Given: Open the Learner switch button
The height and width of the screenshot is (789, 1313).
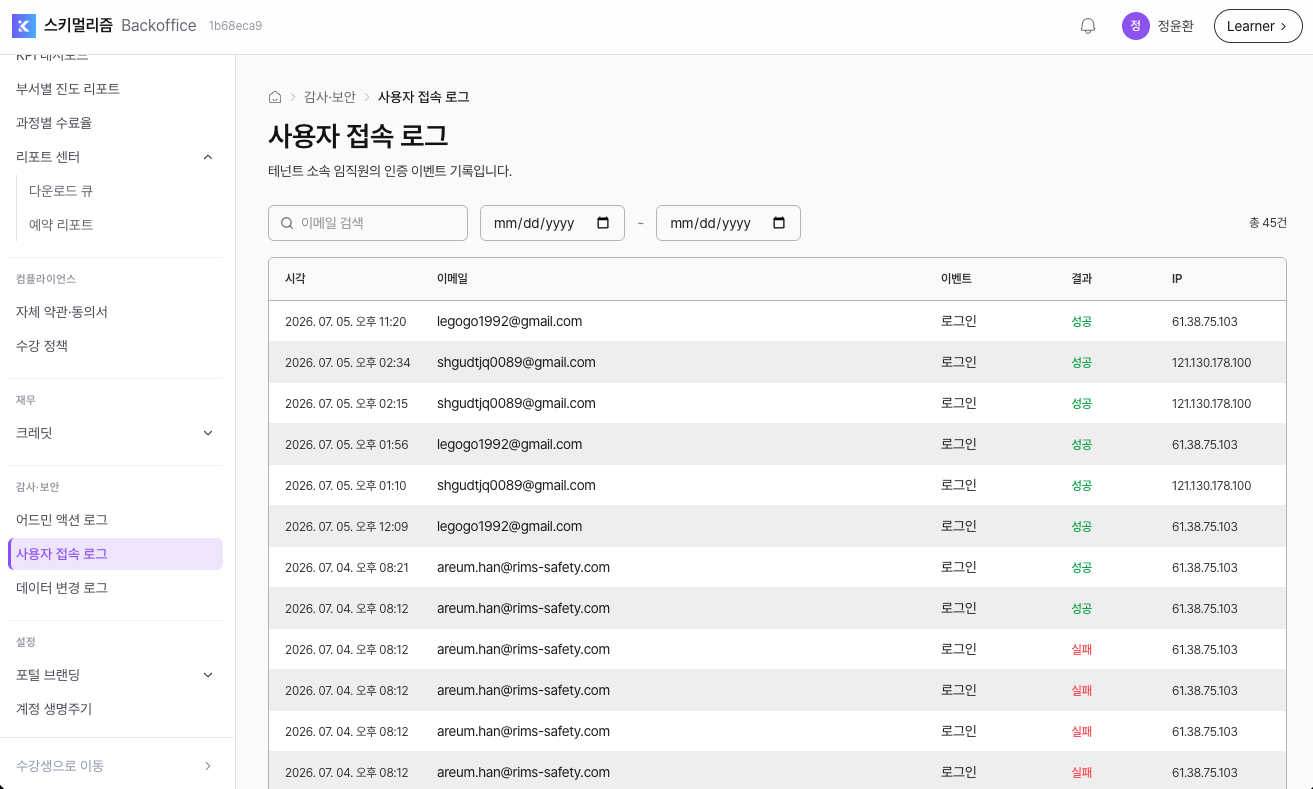Looking at the screenshot, I should [1258, 26].
